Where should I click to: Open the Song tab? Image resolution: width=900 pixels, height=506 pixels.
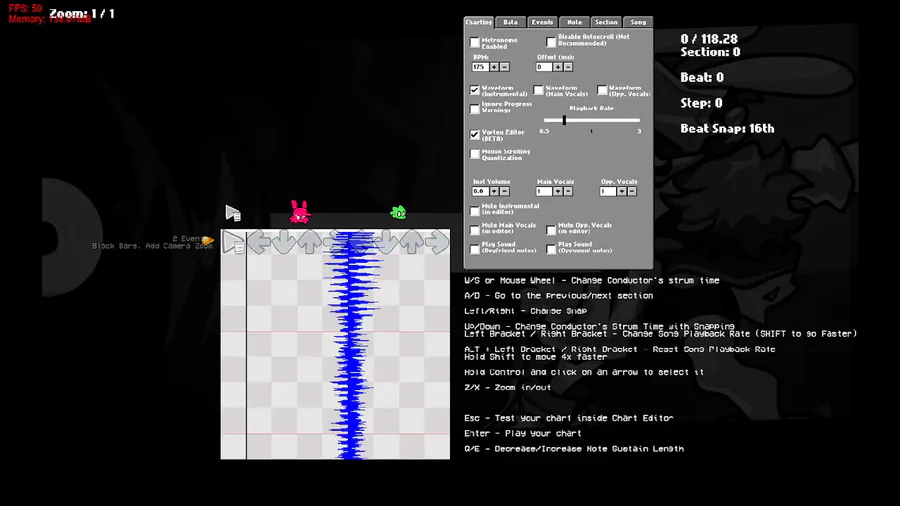coord(638,22)
